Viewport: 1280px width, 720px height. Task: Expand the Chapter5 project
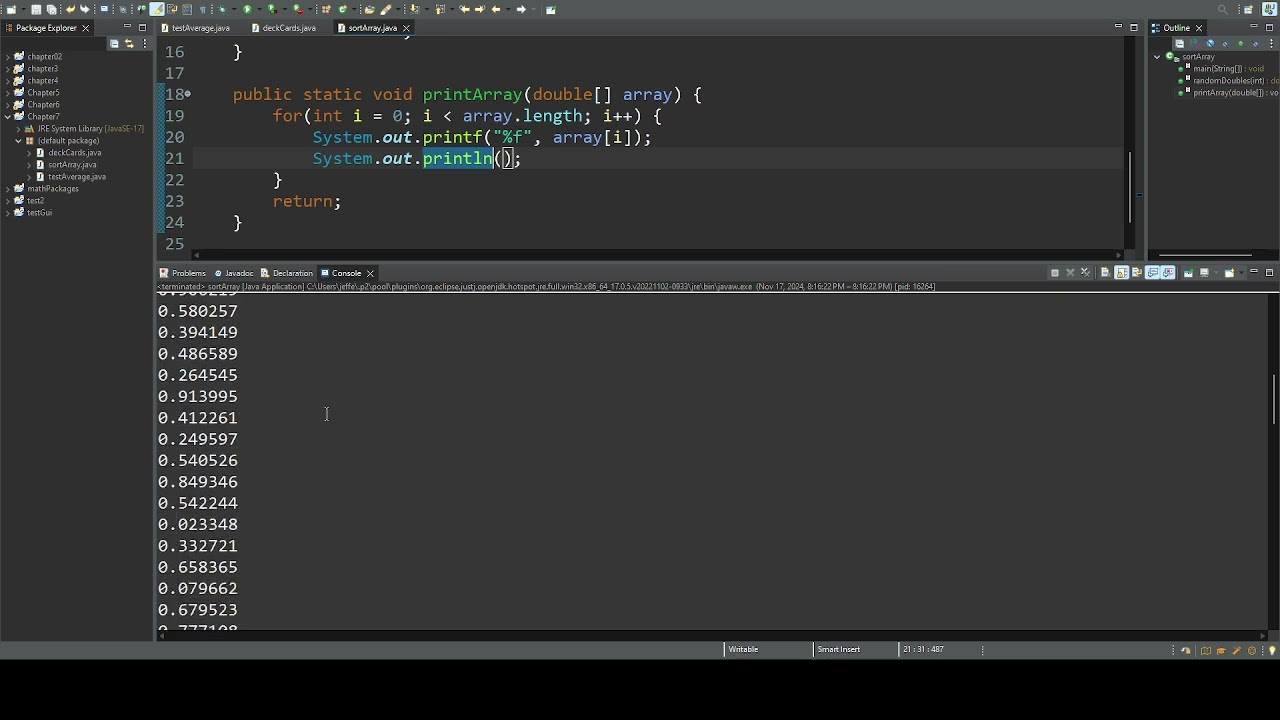(7, 93)
